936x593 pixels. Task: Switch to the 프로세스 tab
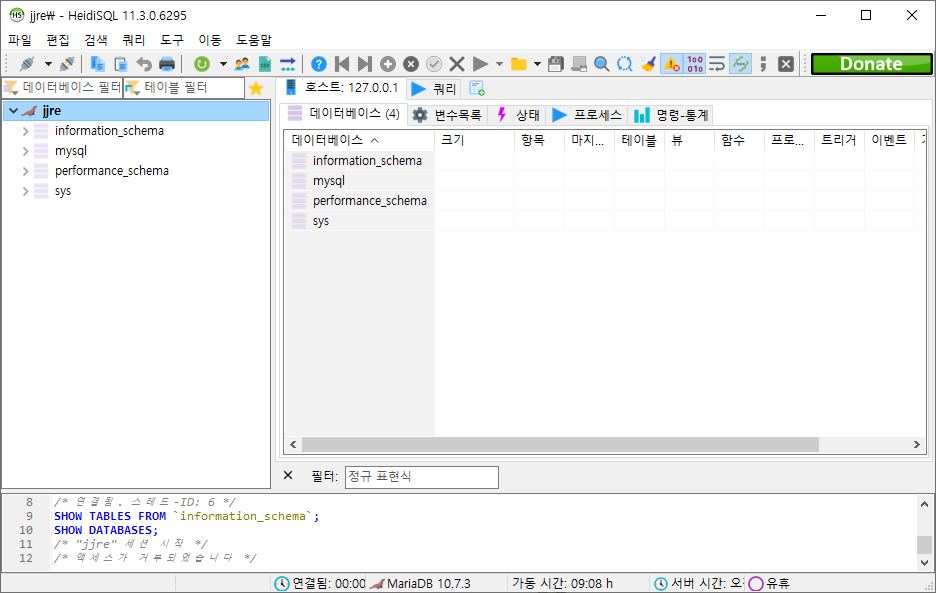pyautogui.click(x=587, y=115)
